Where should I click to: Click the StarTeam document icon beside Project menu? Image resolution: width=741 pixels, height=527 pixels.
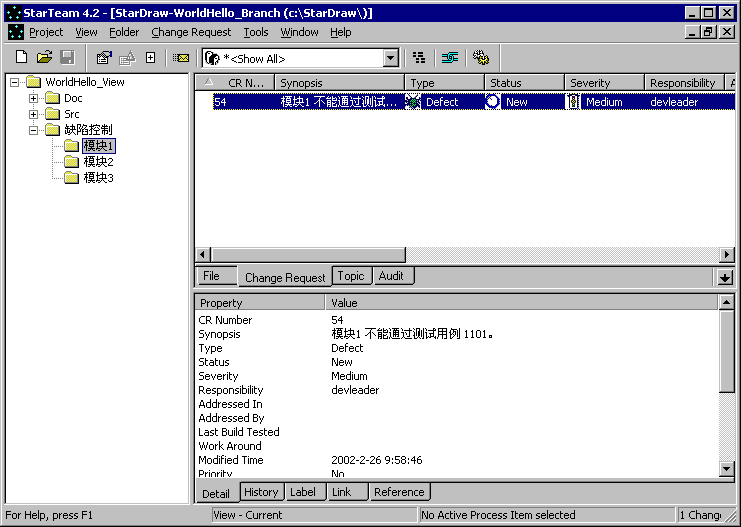coord(16,32)
